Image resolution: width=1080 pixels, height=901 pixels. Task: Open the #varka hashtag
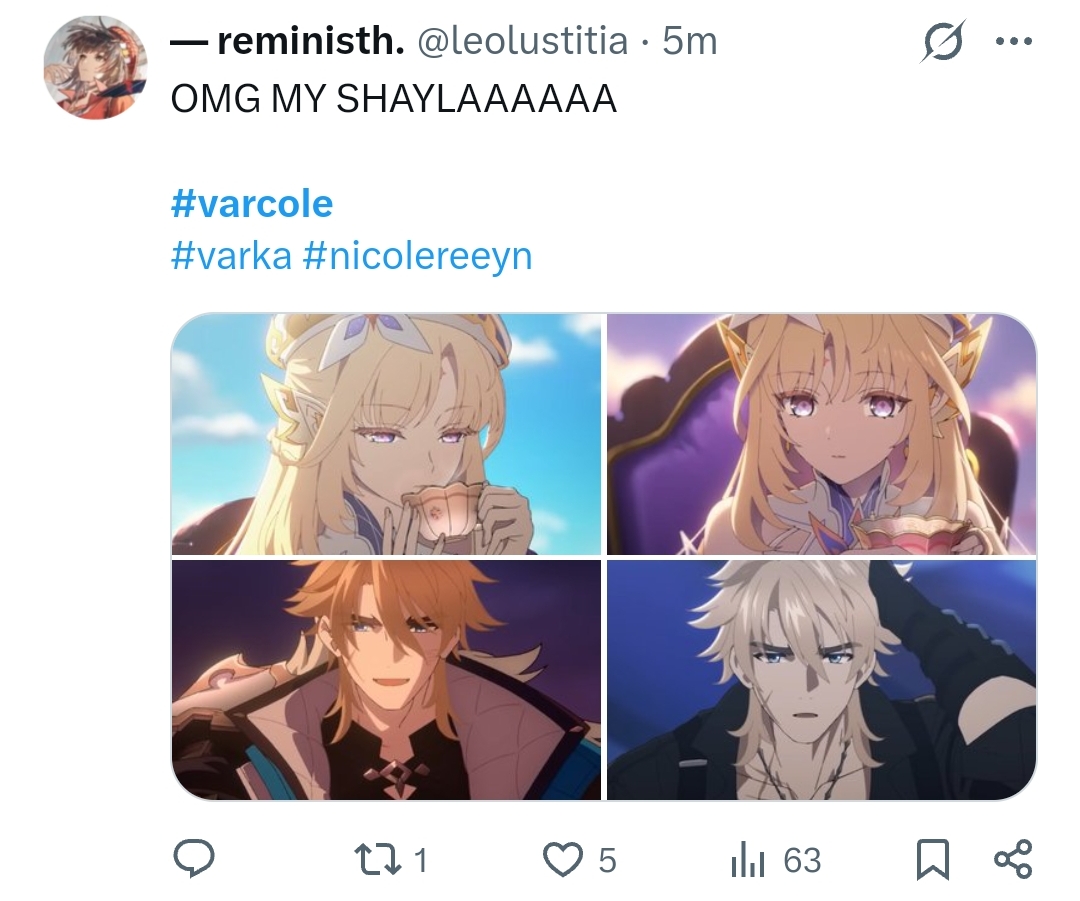(231, 256)
